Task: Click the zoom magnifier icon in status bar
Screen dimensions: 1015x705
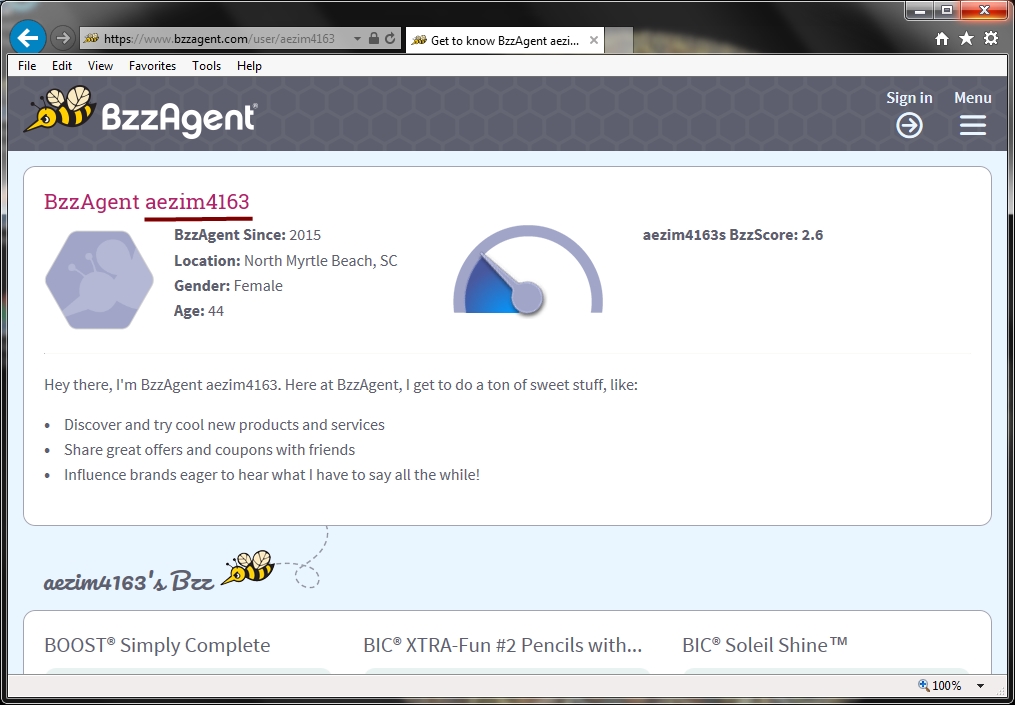Action: (x=924, y=685)
